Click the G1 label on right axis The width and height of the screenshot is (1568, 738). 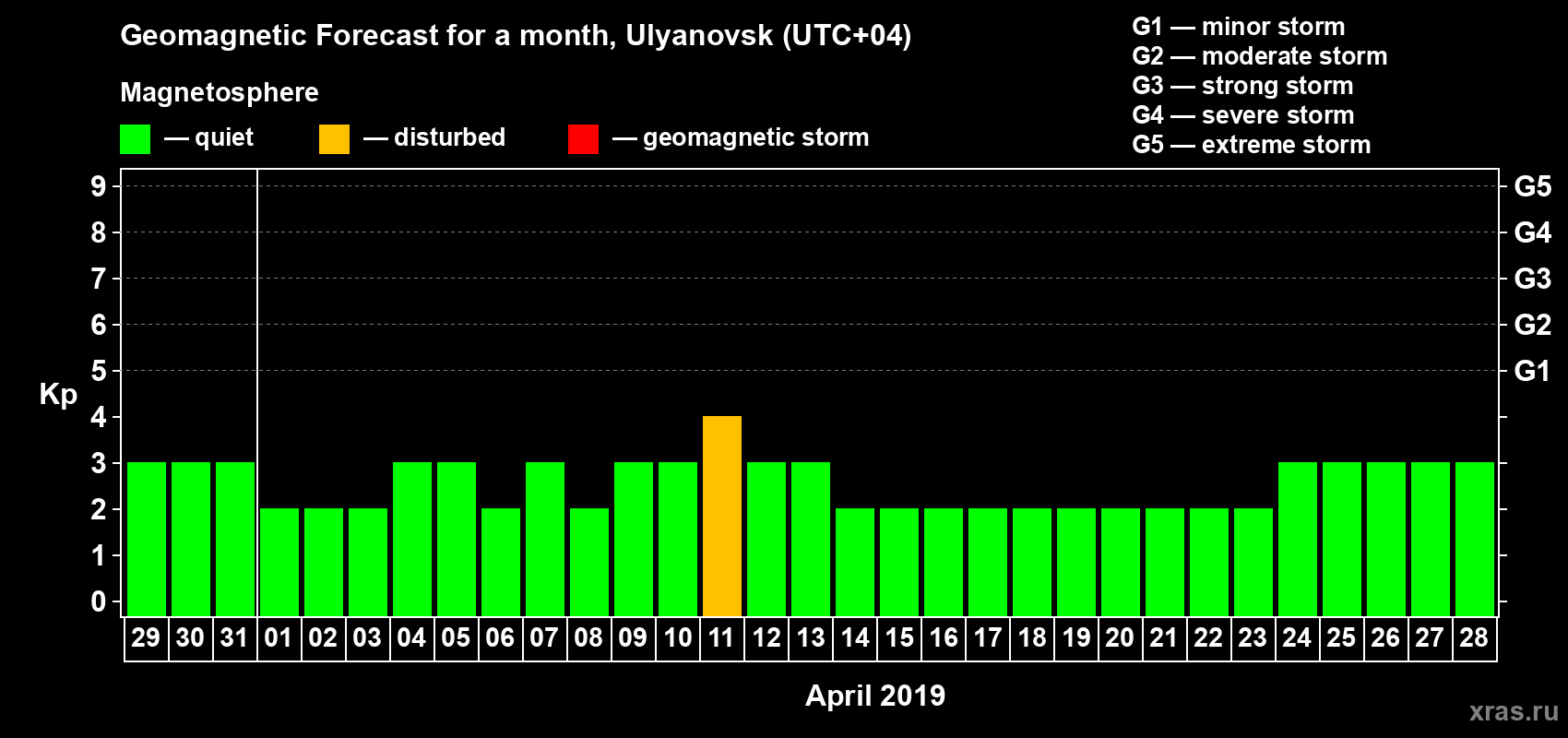[1533, 371]
